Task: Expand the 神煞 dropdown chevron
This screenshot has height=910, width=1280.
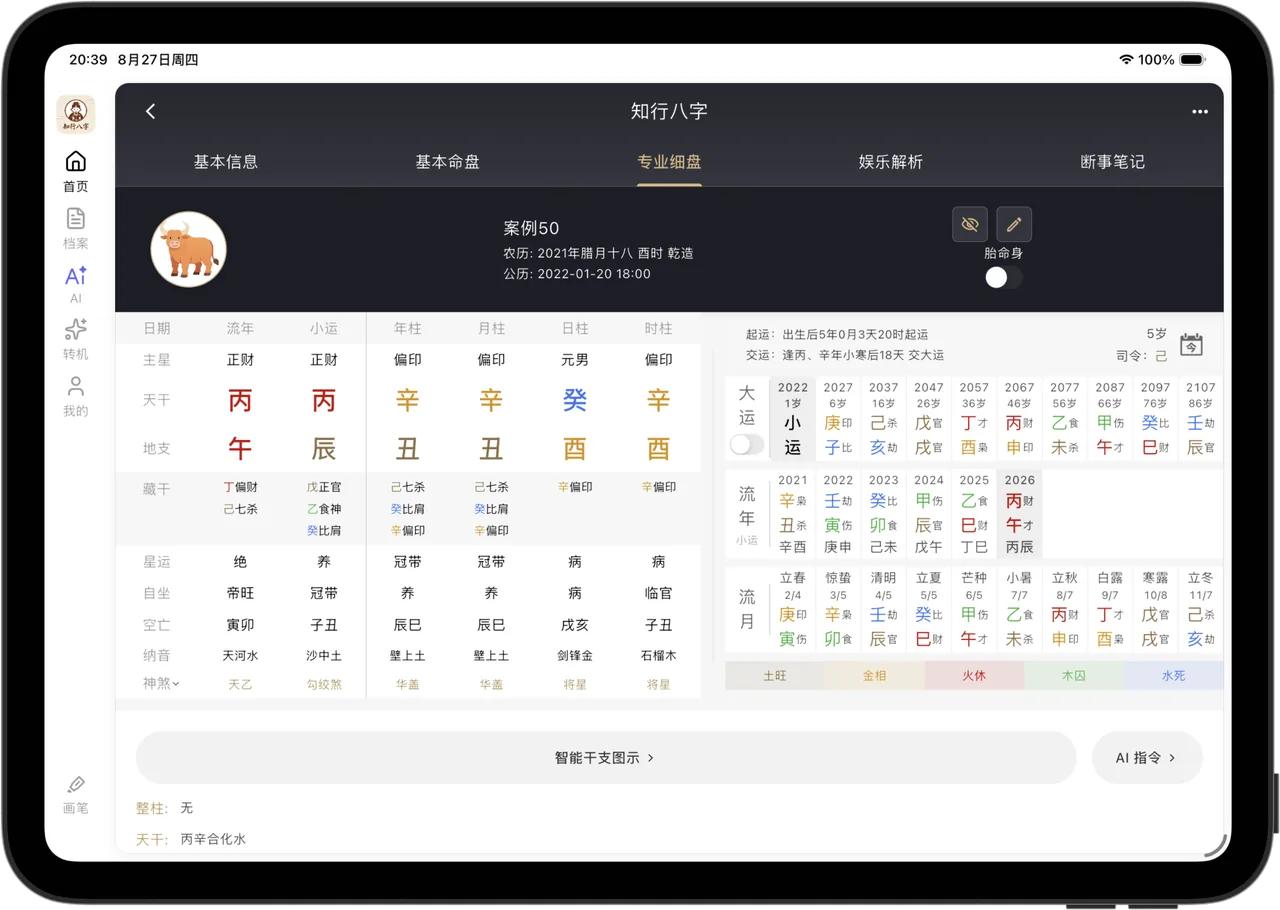Action: coord(176,684)
